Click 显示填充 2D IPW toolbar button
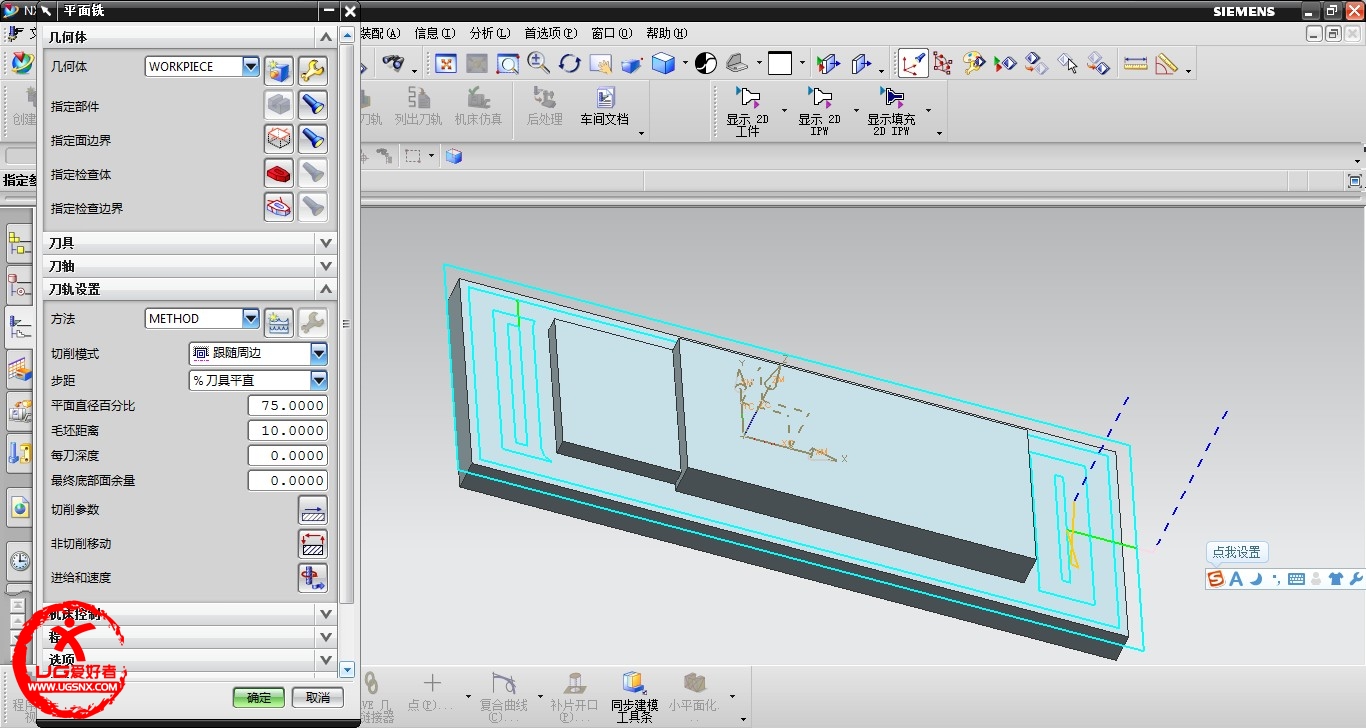Viewport: 1366px width, 728px height. click(x=892, y=111)
